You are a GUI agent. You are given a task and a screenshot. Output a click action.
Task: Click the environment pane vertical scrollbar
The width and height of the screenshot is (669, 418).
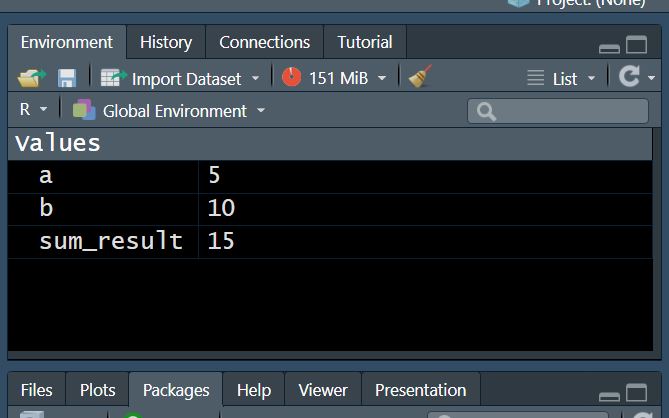(657, 239)
